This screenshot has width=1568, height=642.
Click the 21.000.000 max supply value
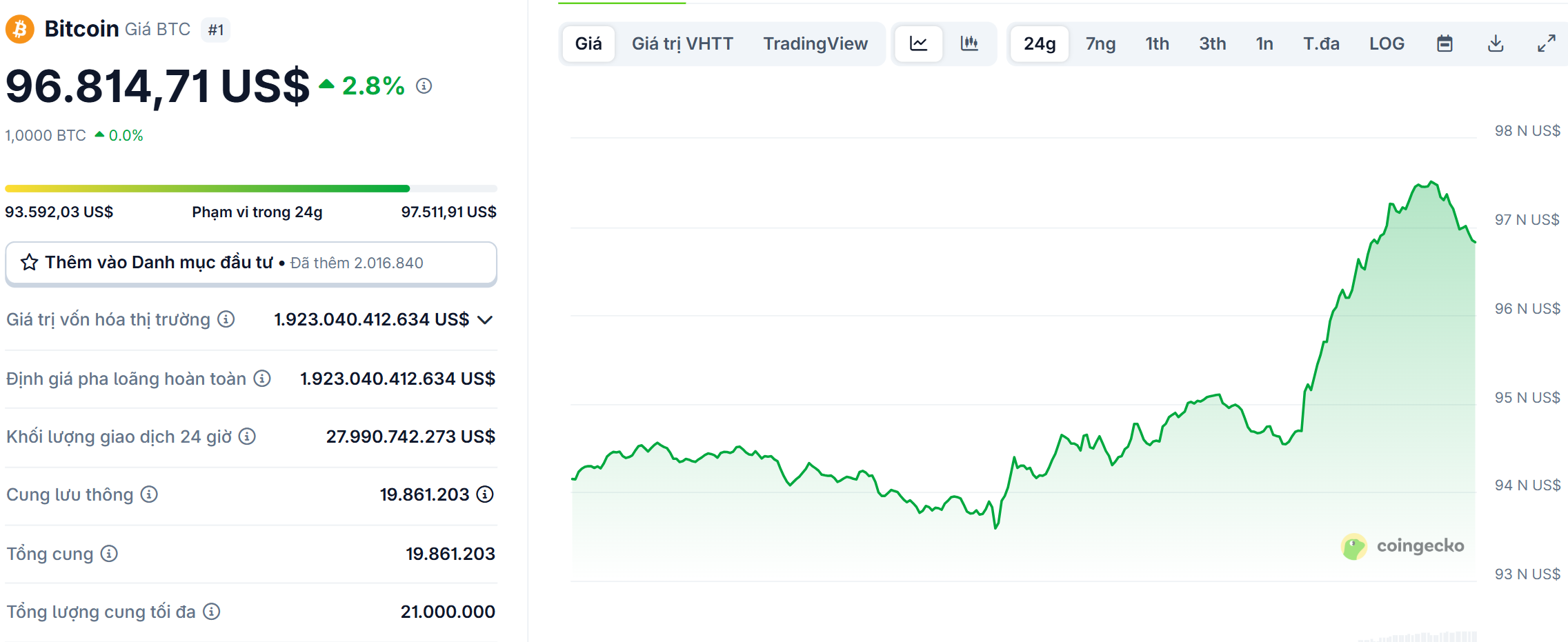point(448,612)
